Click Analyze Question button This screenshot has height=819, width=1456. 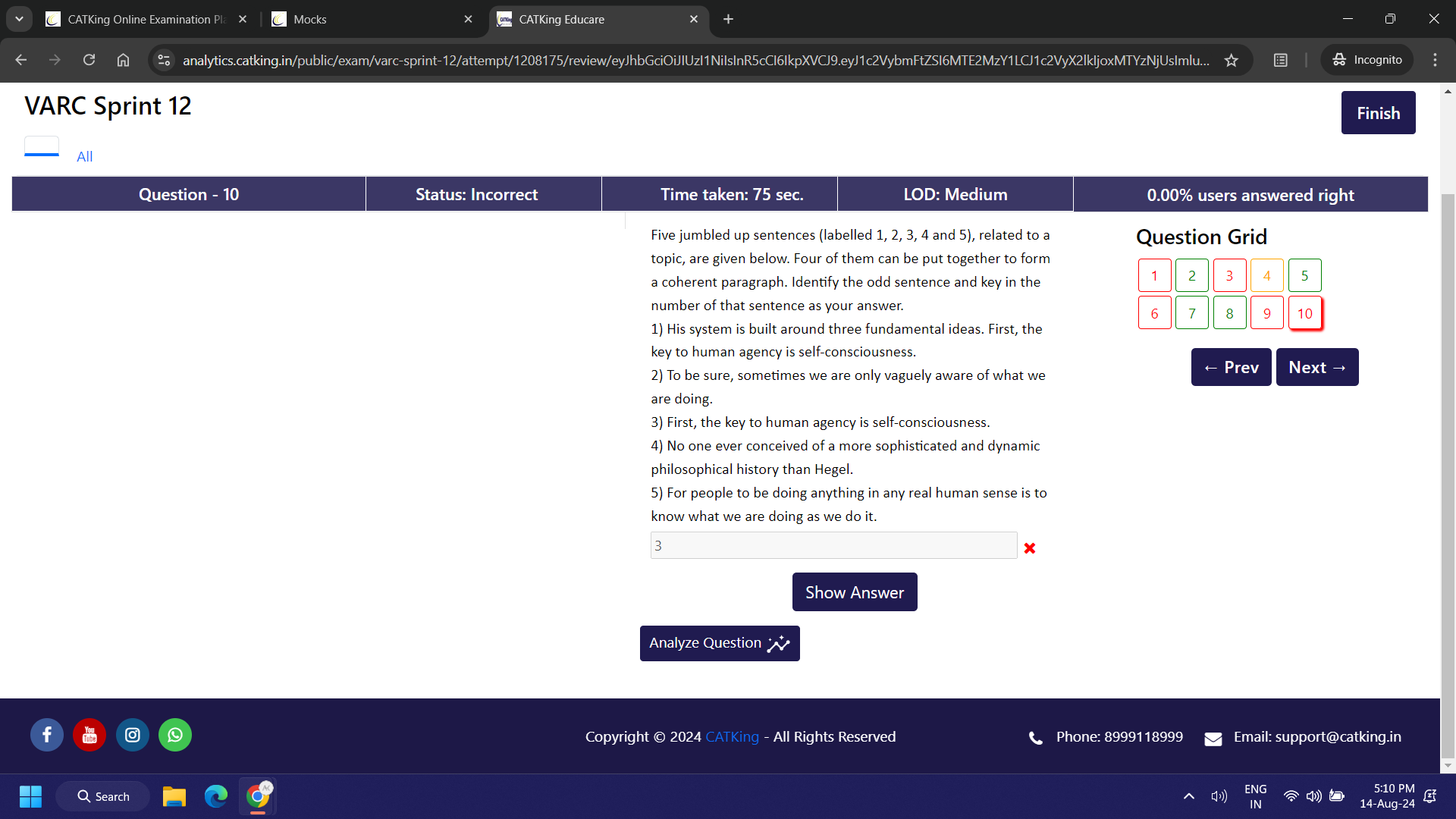720,643
